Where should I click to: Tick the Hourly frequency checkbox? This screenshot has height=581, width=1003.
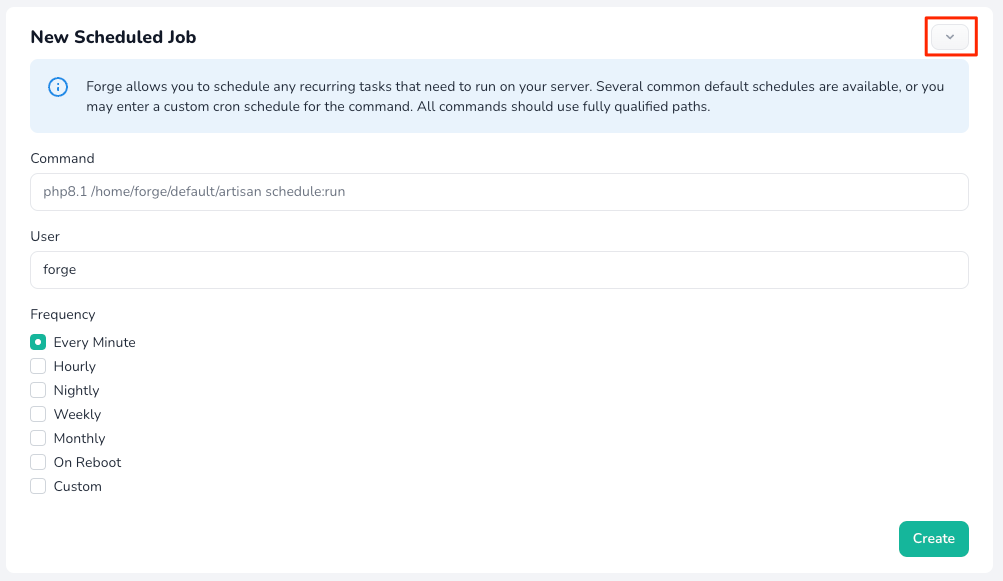[38, 366]
